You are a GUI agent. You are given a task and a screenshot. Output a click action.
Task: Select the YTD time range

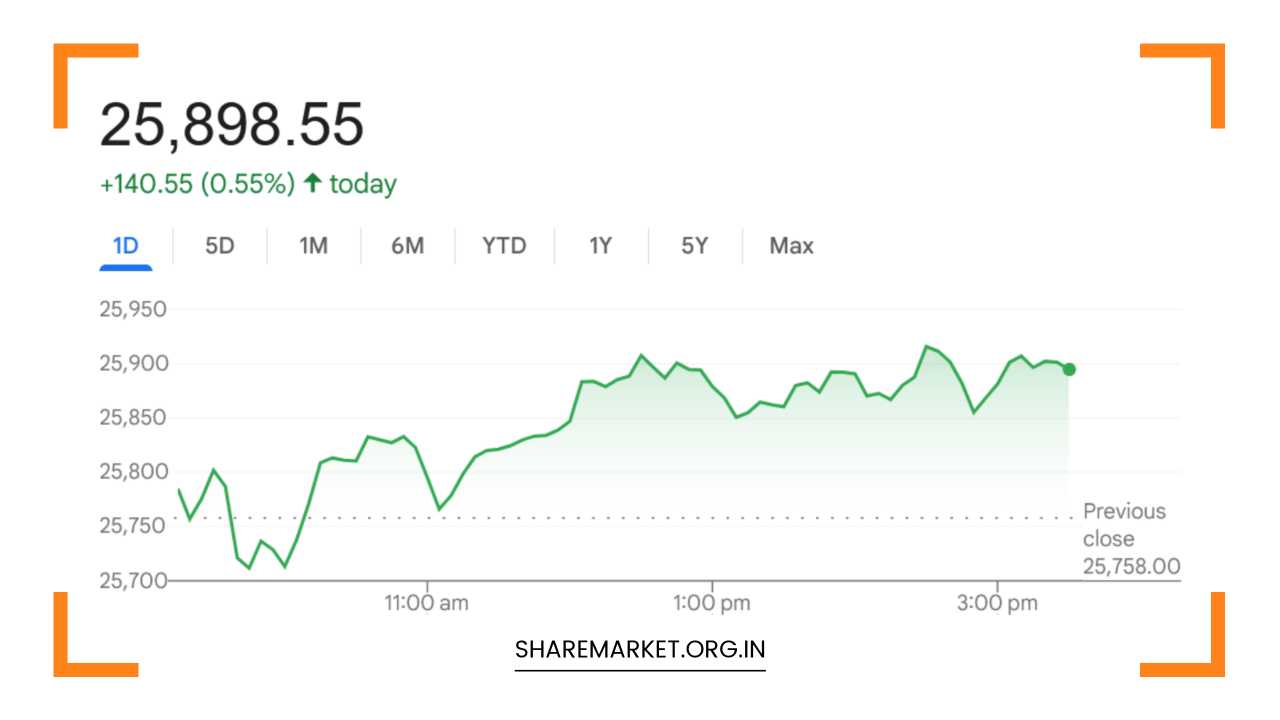pos(504,245)
